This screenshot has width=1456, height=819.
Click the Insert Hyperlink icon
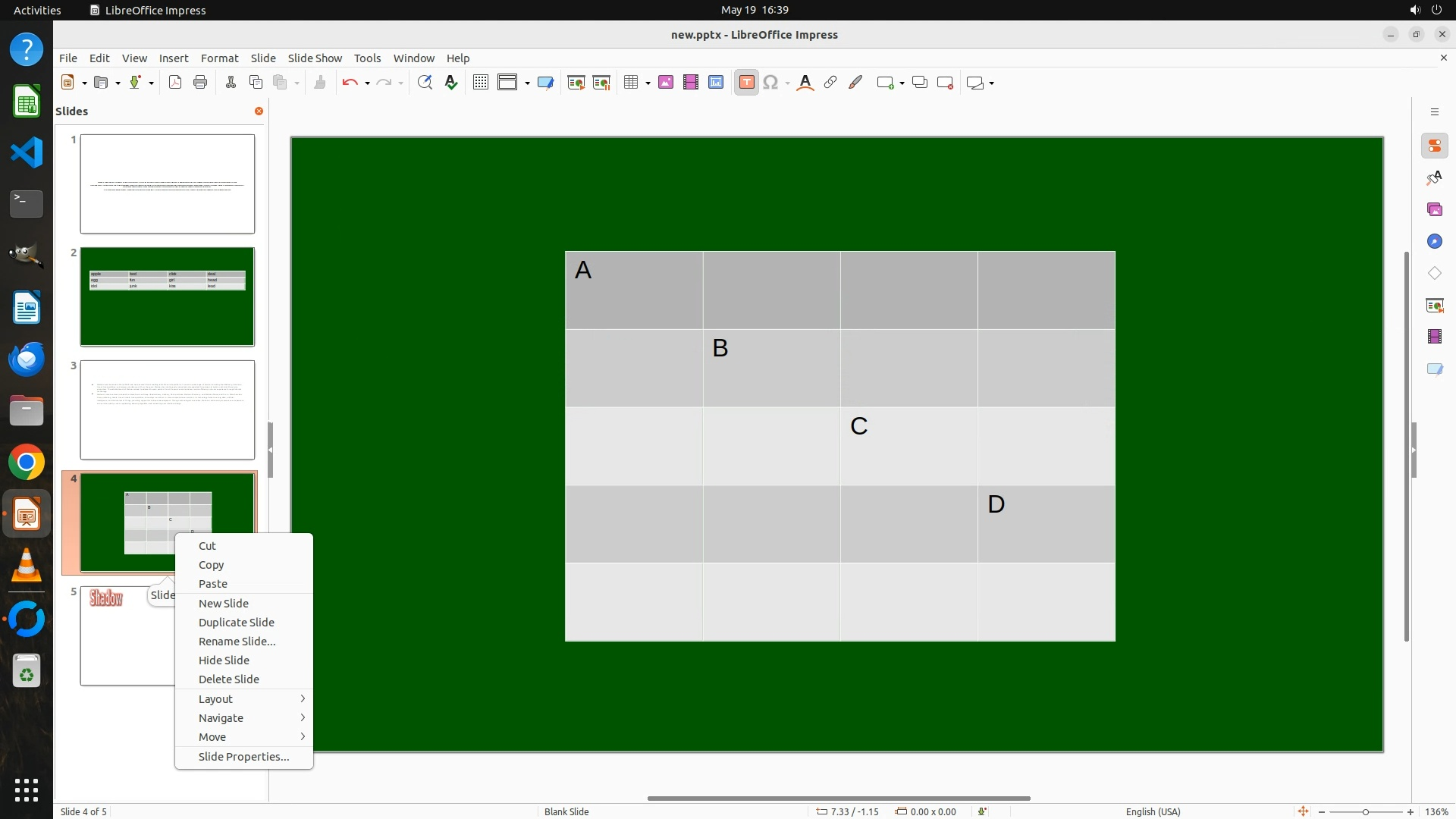(830, 83)
